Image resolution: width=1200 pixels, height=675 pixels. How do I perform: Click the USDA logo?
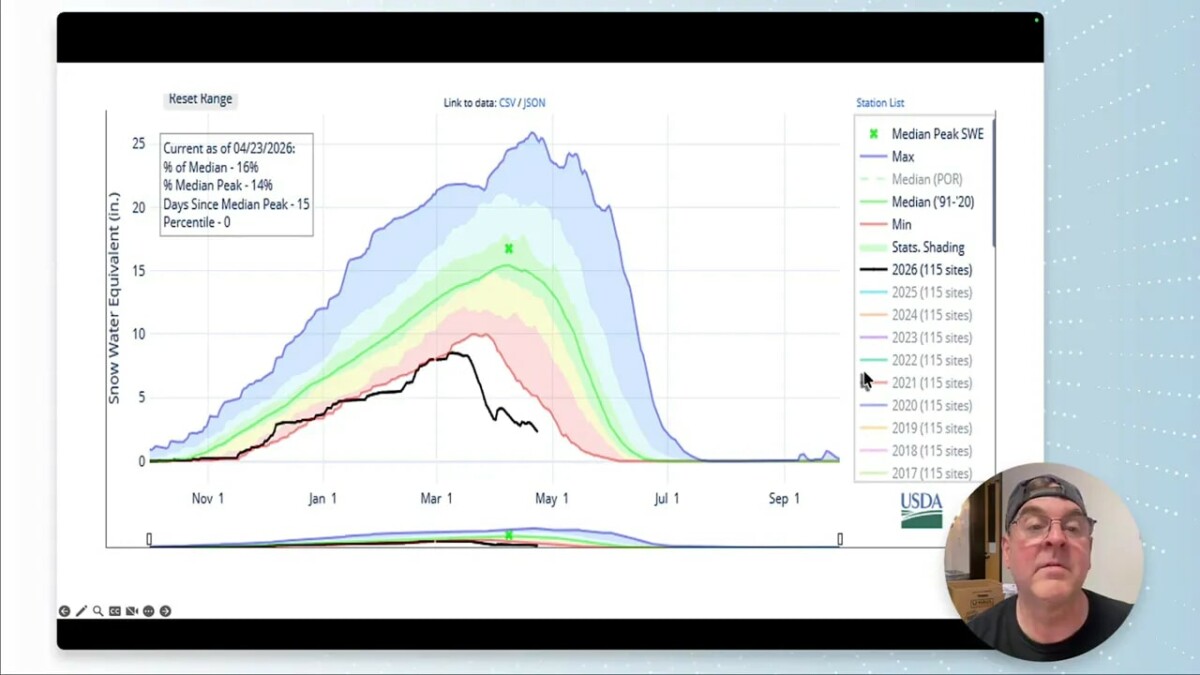pyautogui.click(x=921, y=510)
